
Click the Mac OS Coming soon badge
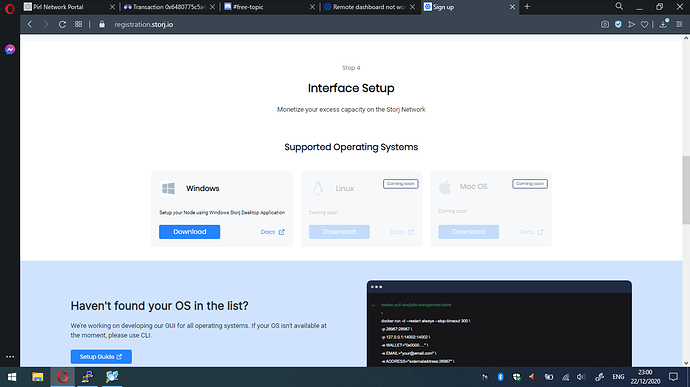[x=530, y=184]
